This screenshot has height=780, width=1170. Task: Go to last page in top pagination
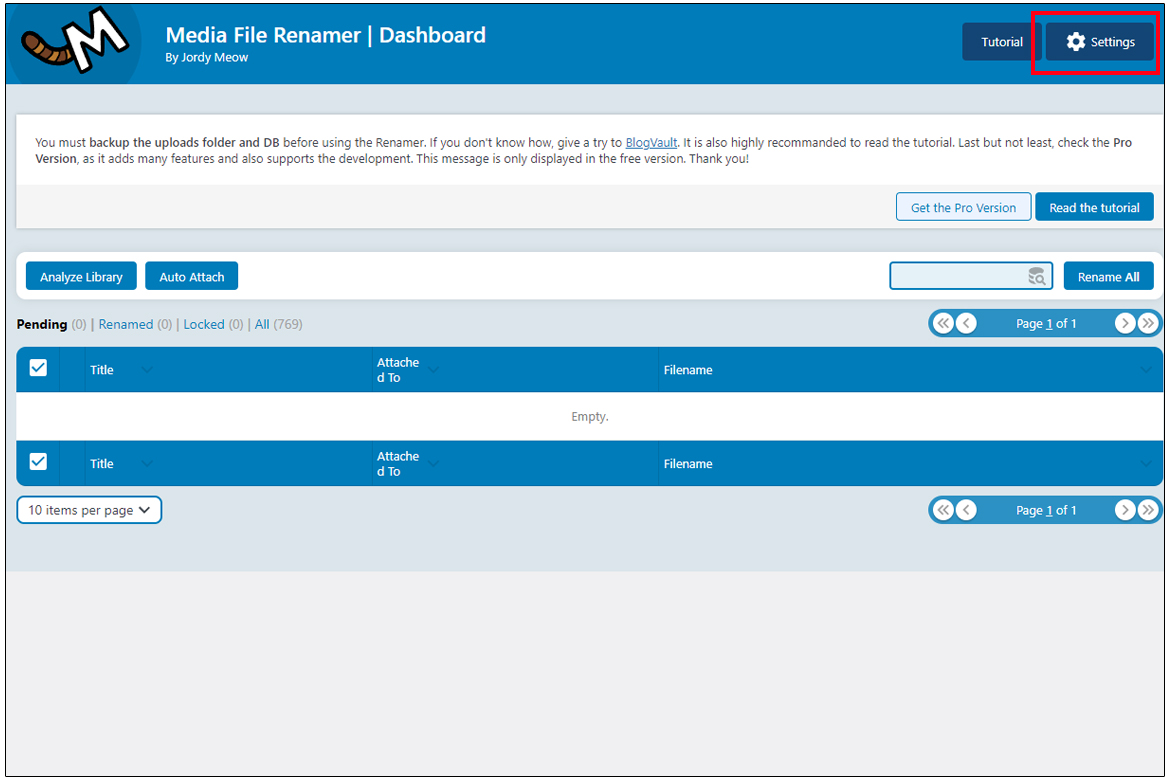coord(1148,323)
